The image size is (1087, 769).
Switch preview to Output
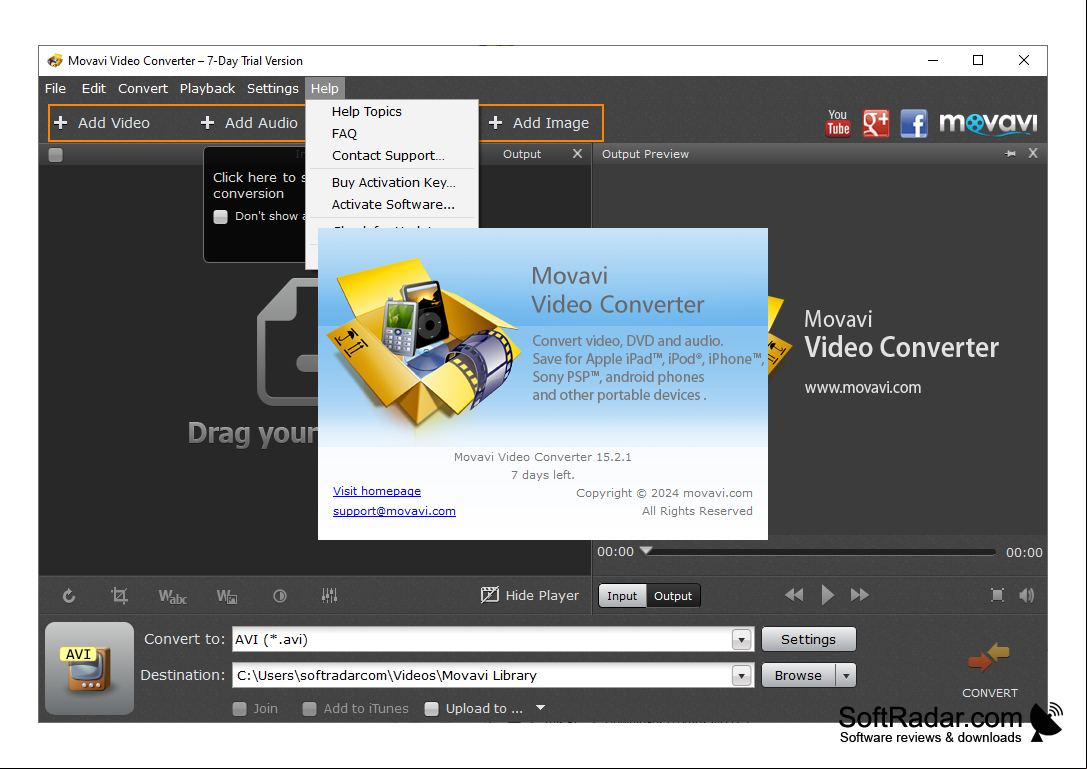[x=673, y=596]
